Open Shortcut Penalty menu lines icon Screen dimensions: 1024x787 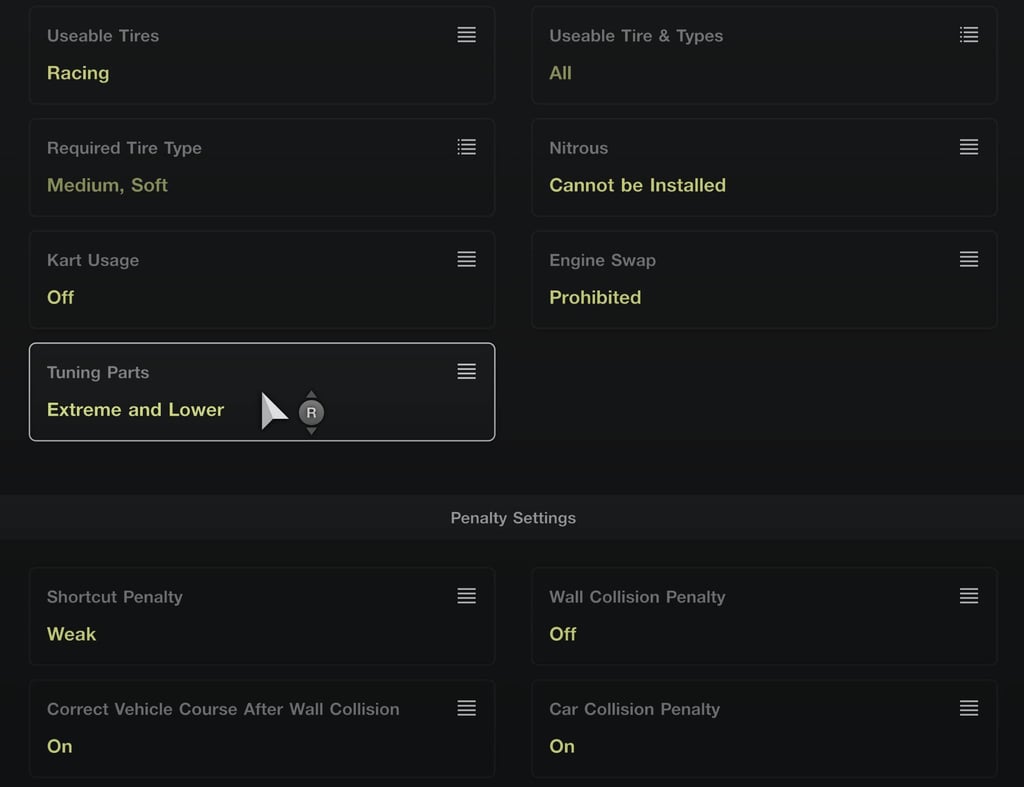466,596
